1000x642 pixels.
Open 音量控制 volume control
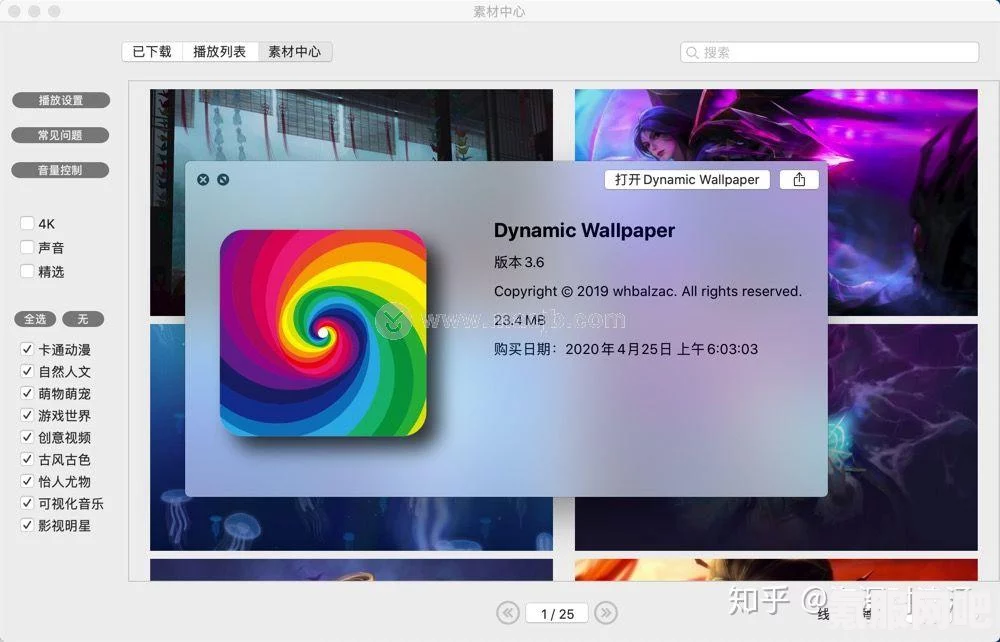point(61,170)
